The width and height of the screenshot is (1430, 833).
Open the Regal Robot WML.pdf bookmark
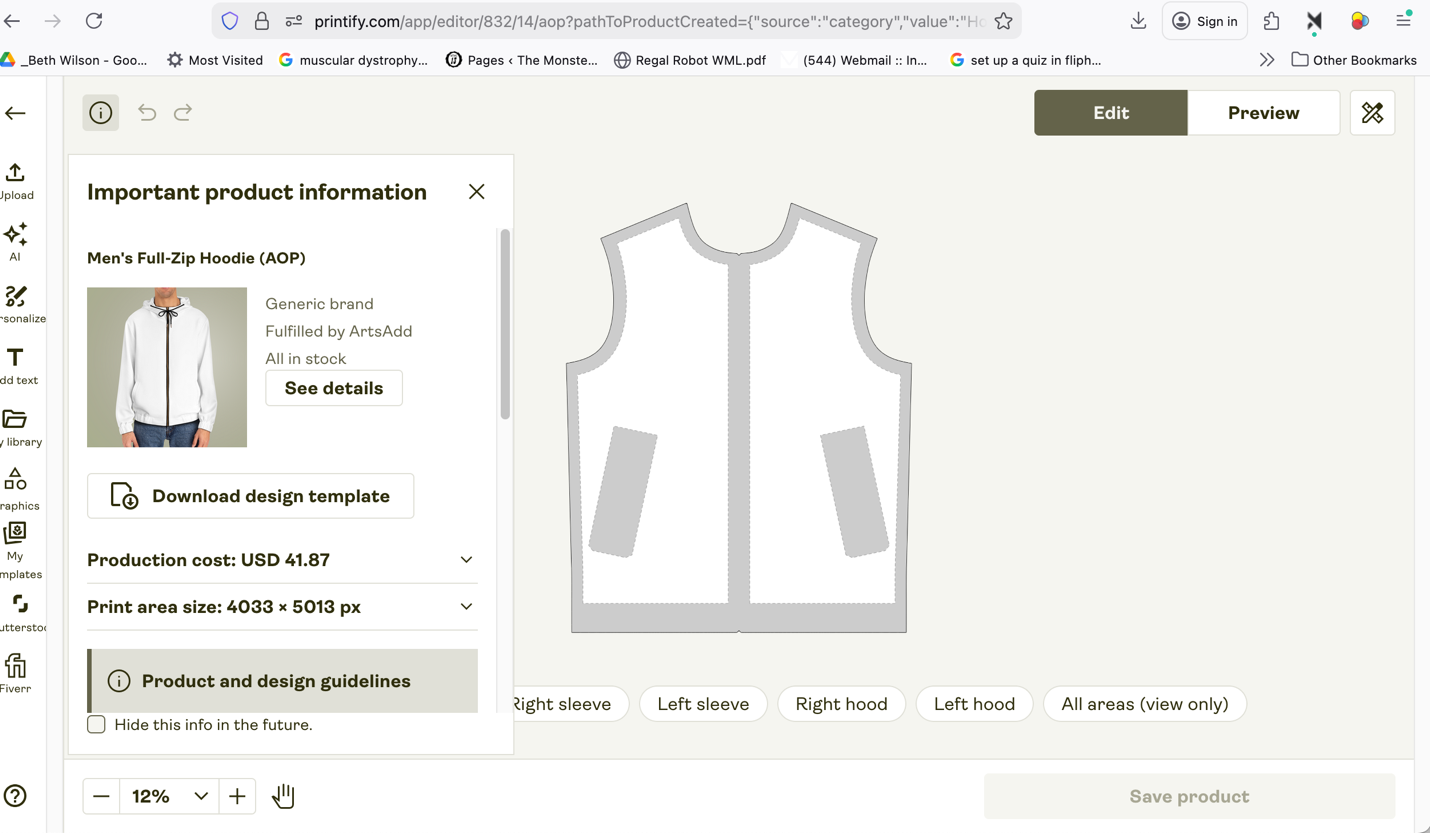[x=690, y=60]
